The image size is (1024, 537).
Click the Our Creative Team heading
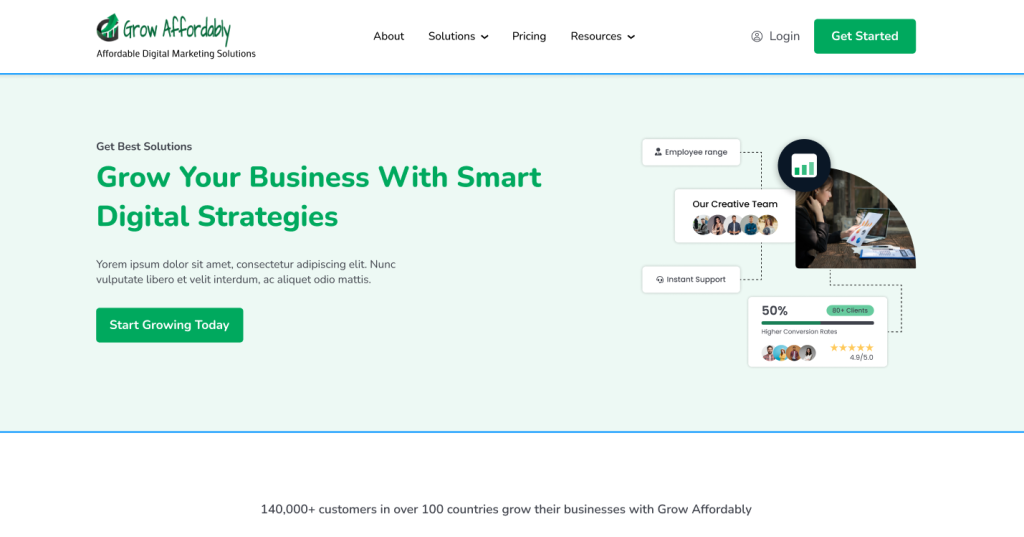click(735, 204)
